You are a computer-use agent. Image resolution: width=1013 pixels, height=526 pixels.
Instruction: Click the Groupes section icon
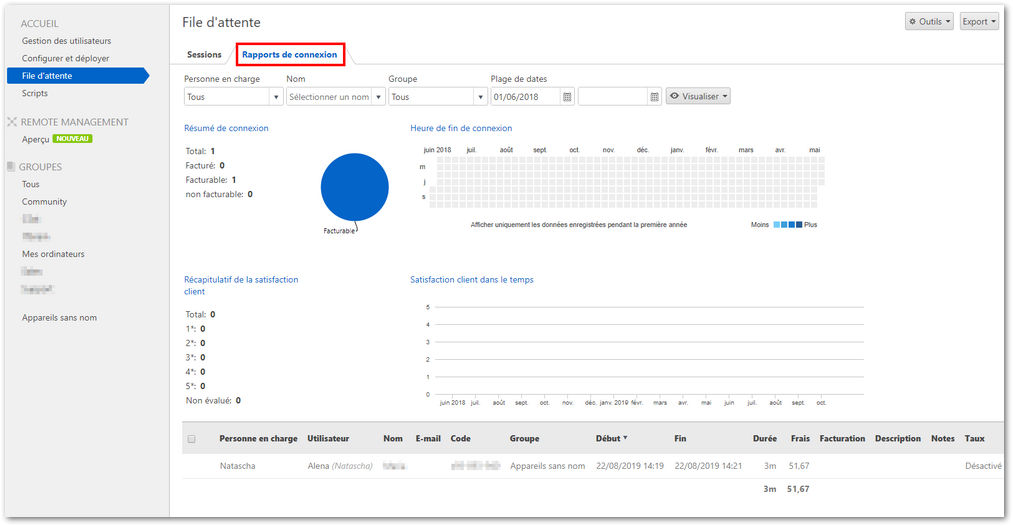click(10, 167)
